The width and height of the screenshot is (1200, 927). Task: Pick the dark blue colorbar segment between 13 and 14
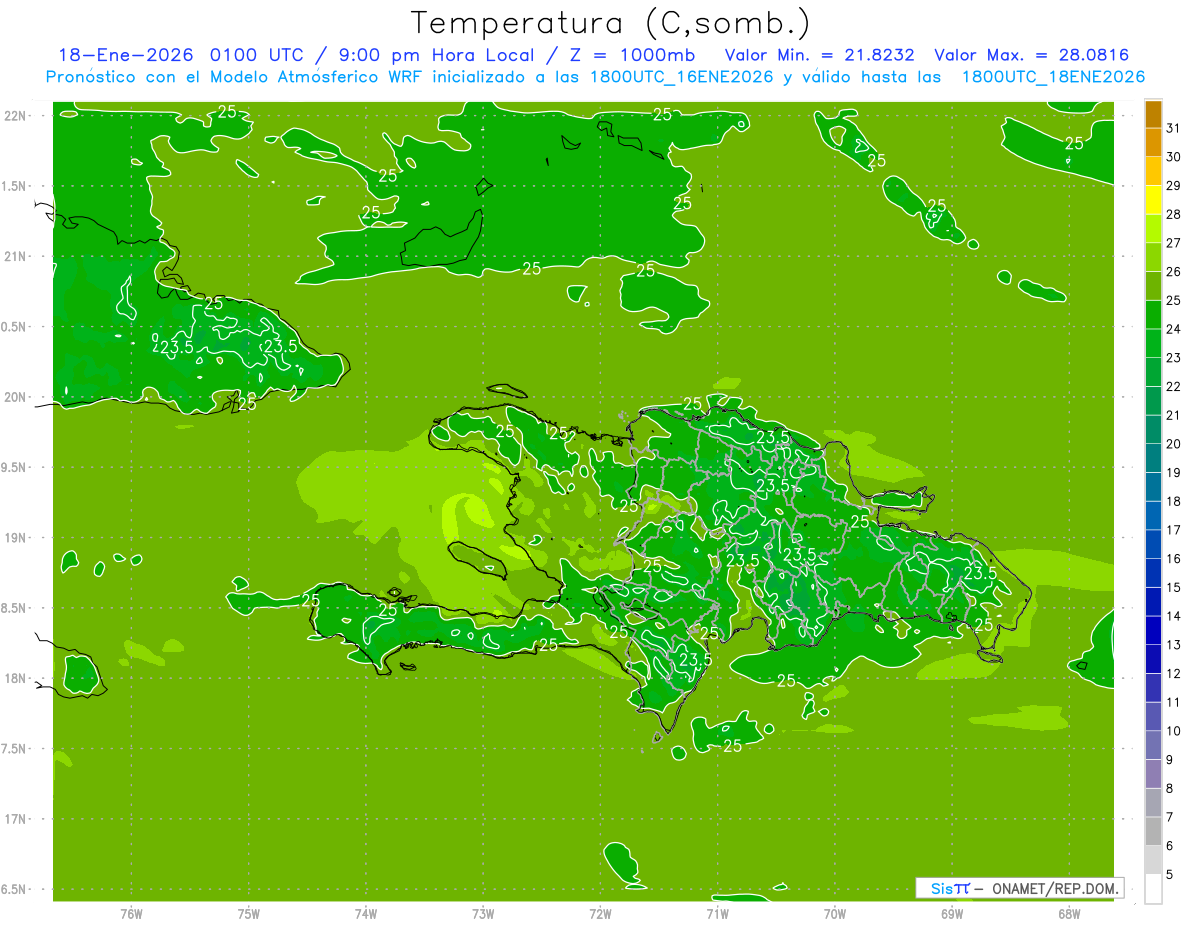(x=1153, y=631)
